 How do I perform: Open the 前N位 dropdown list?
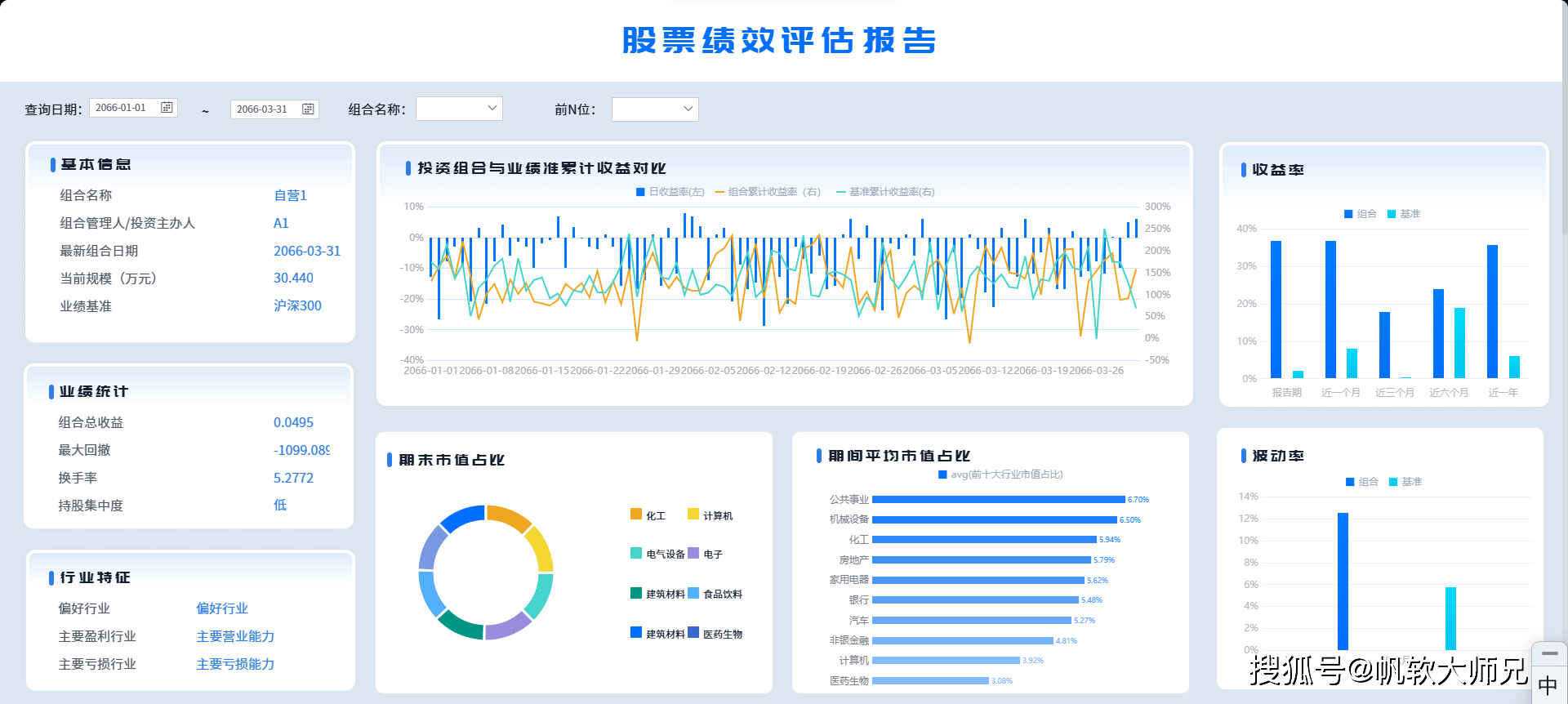click(x=655, y=109)
